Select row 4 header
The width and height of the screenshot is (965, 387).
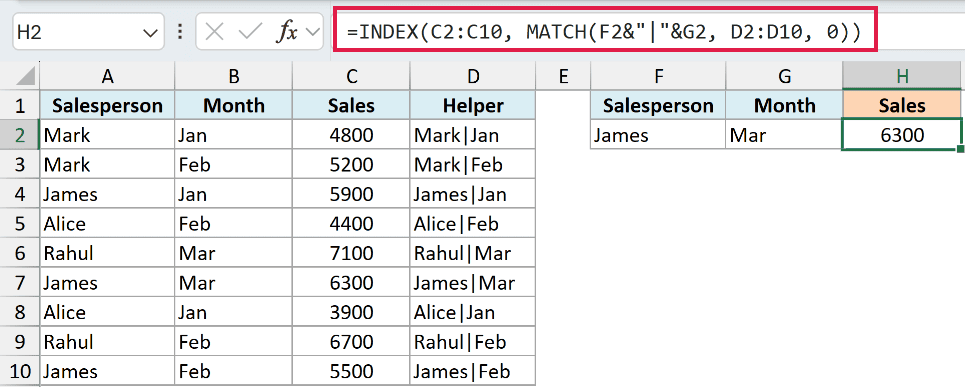20,194
